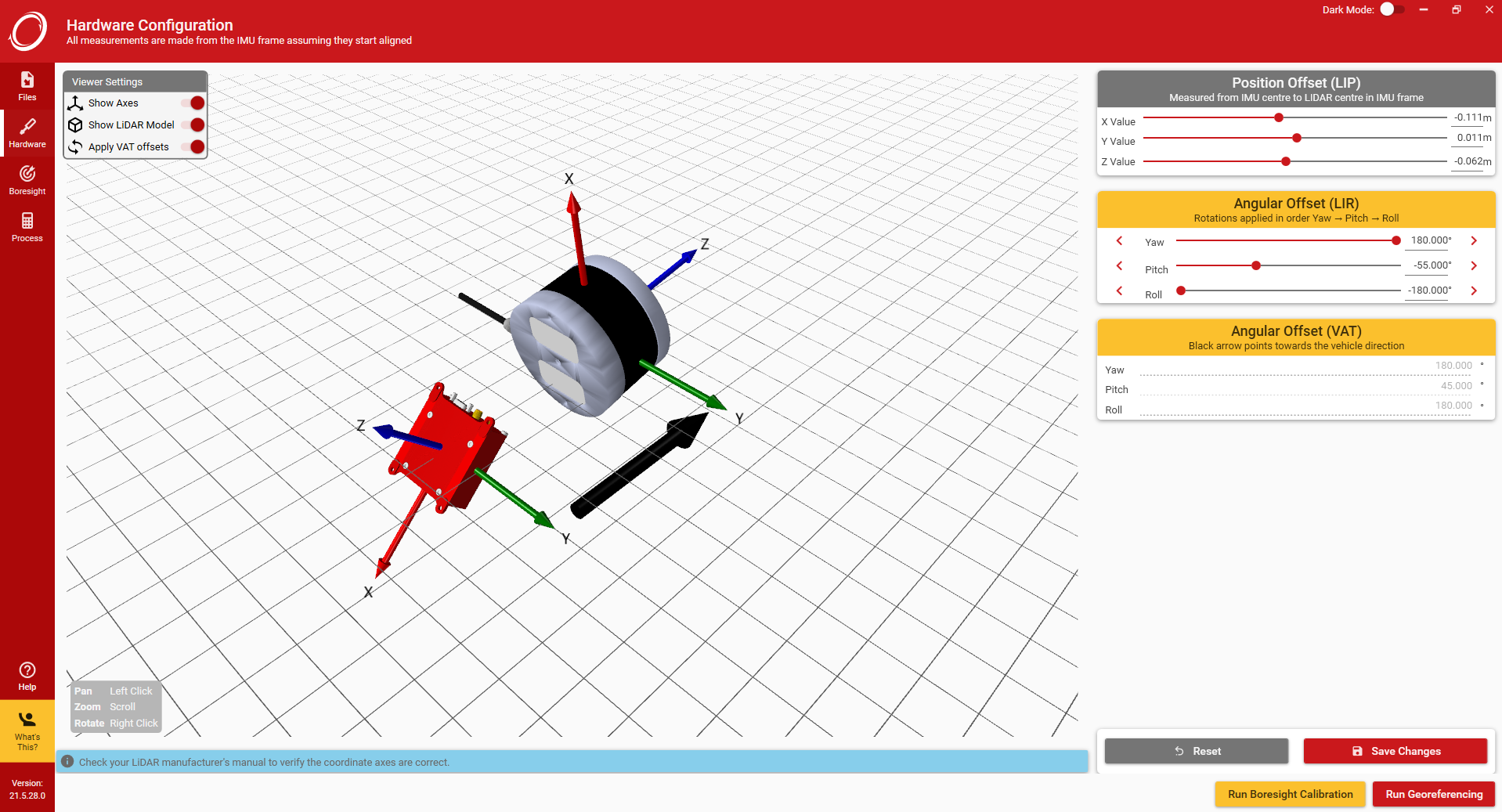The image size is (1502, 812).
Task: Click the Show LiDAR Model cube icon
Action: click(75, 125)
